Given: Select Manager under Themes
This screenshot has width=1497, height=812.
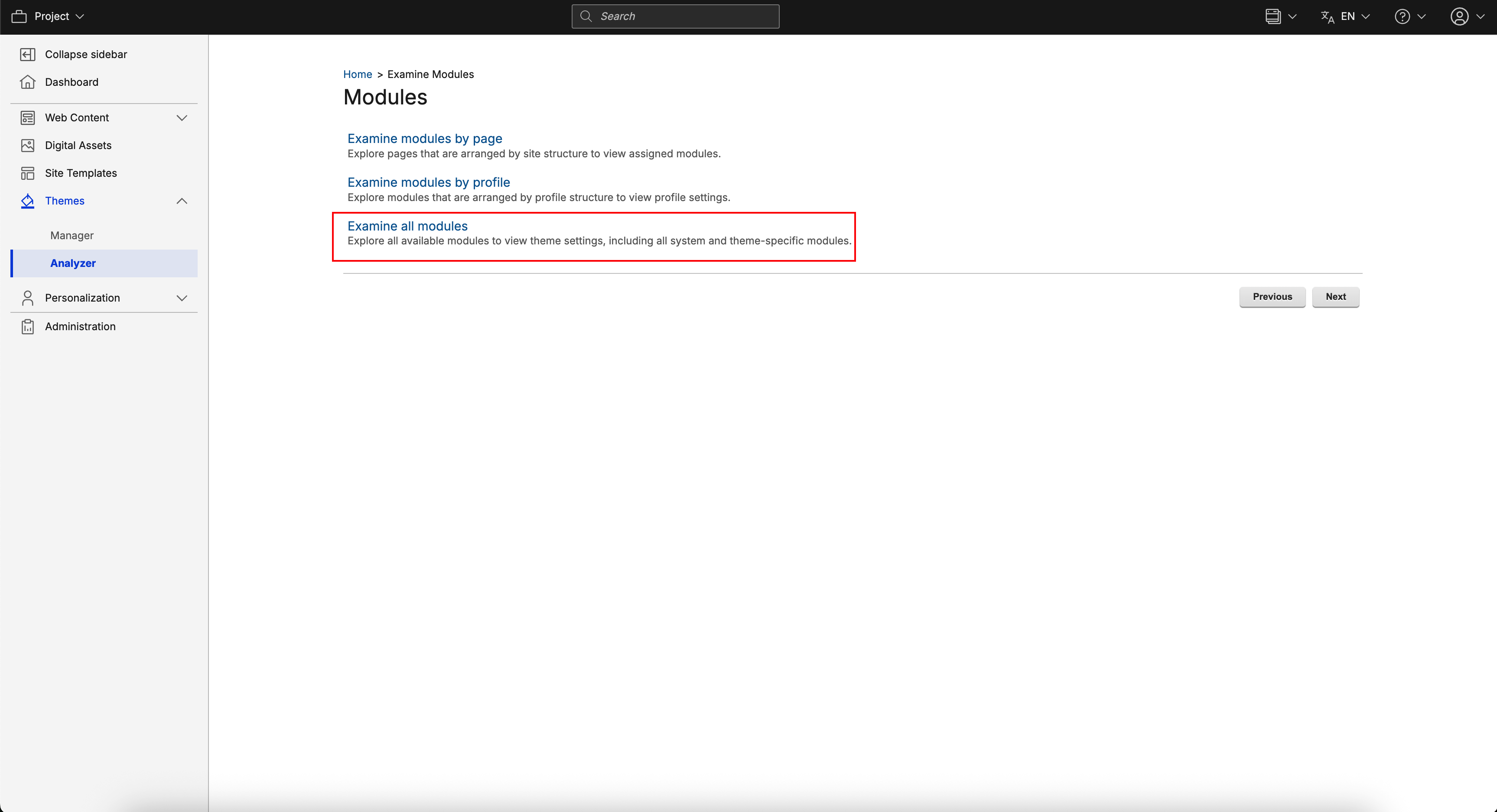Looking at the screenshot, I should point(72,235).
